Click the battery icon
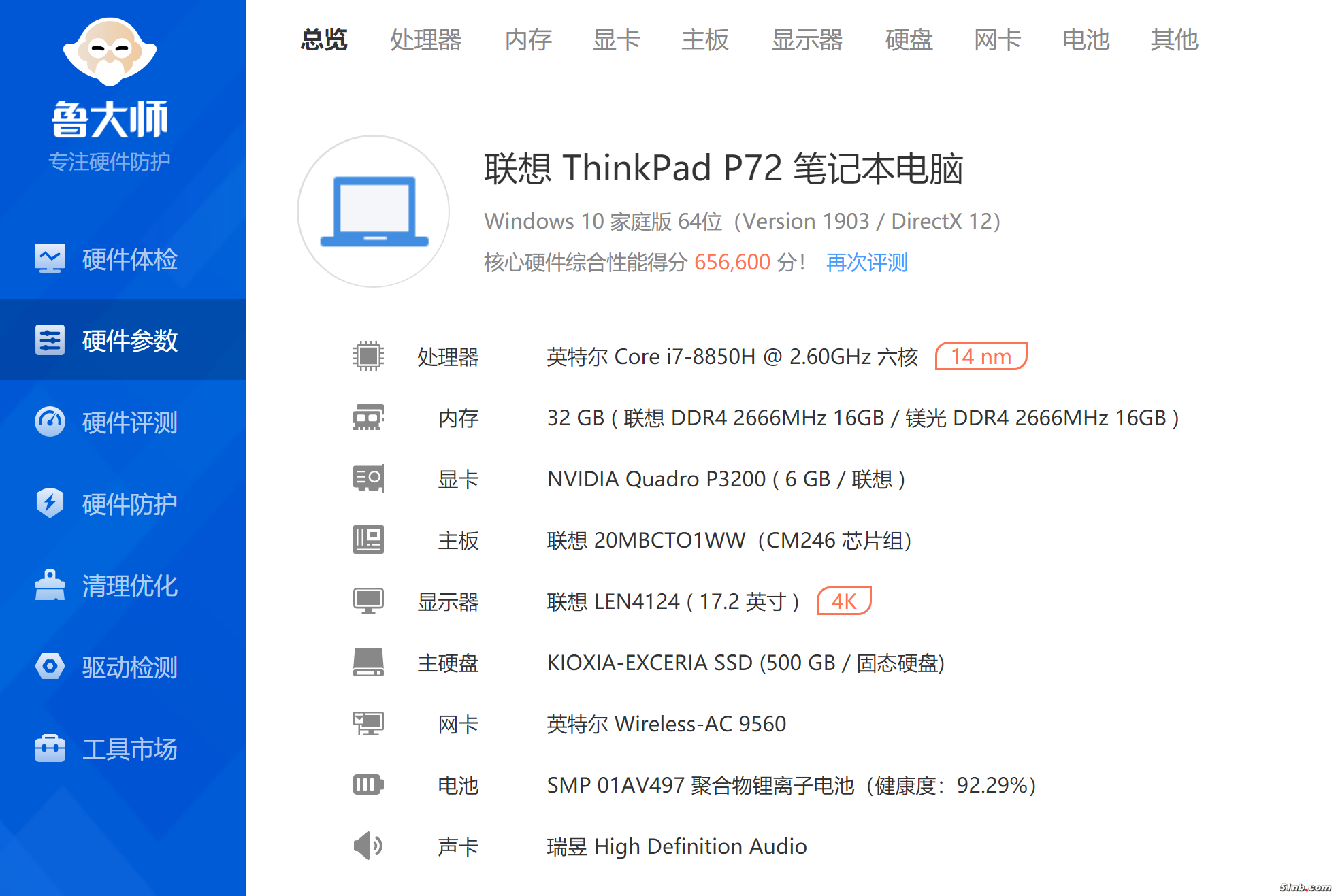1336x896 pixels. 368,784
